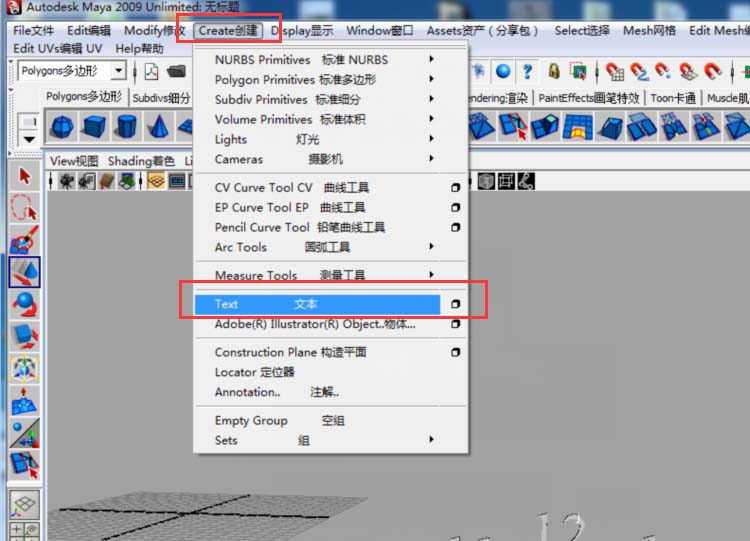Screen dimensions: 750x541
Task: Click the polygon sphere shelf icon
Action: click(62, 127)
